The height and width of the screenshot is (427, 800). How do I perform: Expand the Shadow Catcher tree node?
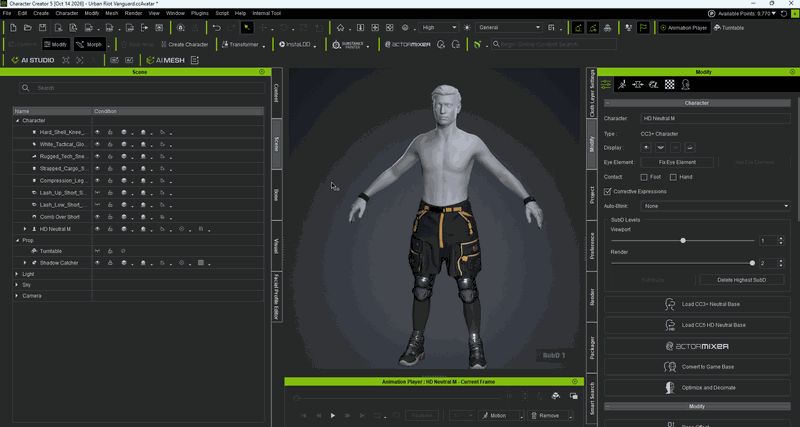click(25, 263)
